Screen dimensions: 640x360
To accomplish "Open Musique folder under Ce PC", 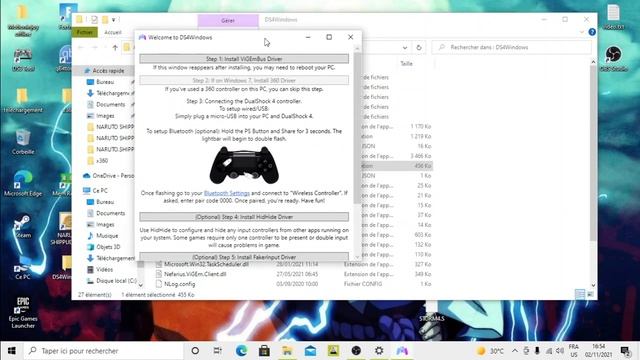I will pyautogui.click(x=107, y=236).
